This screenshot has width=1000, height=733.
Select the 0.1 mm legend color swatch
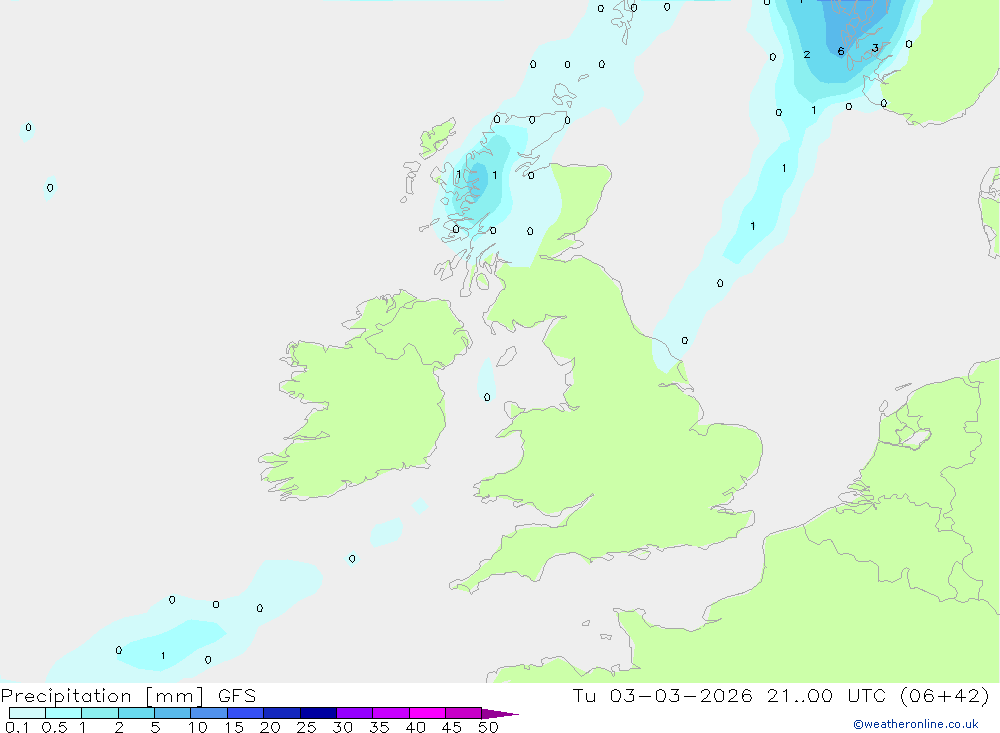[27, 713]
